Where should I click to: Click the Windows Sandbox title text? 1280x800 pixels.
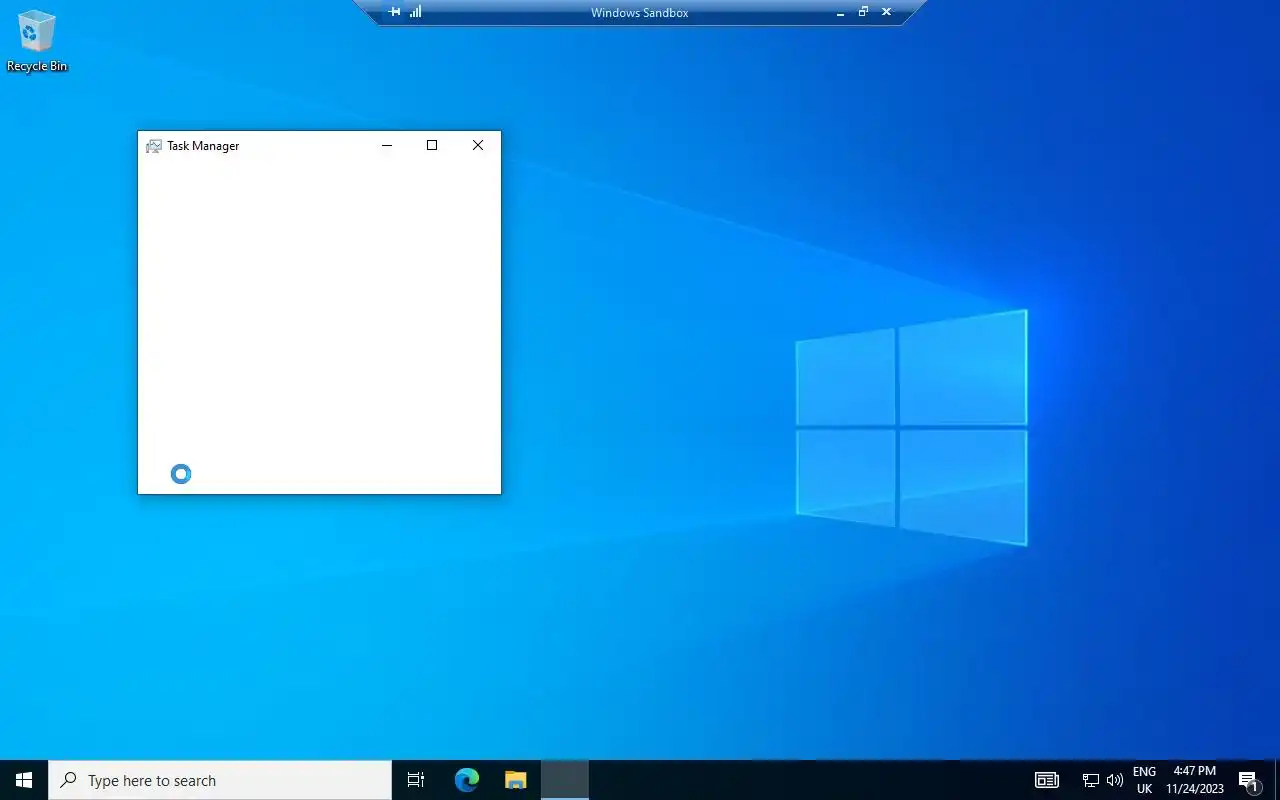point(640,13)
